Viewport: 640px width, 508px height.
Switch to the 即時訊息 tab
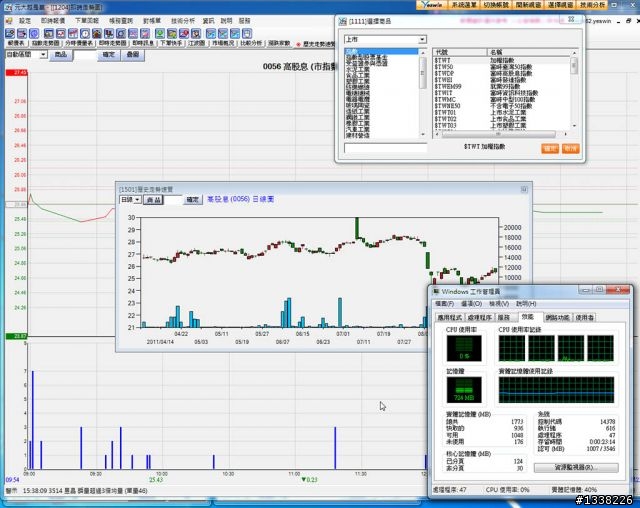[x=143, y=43]
